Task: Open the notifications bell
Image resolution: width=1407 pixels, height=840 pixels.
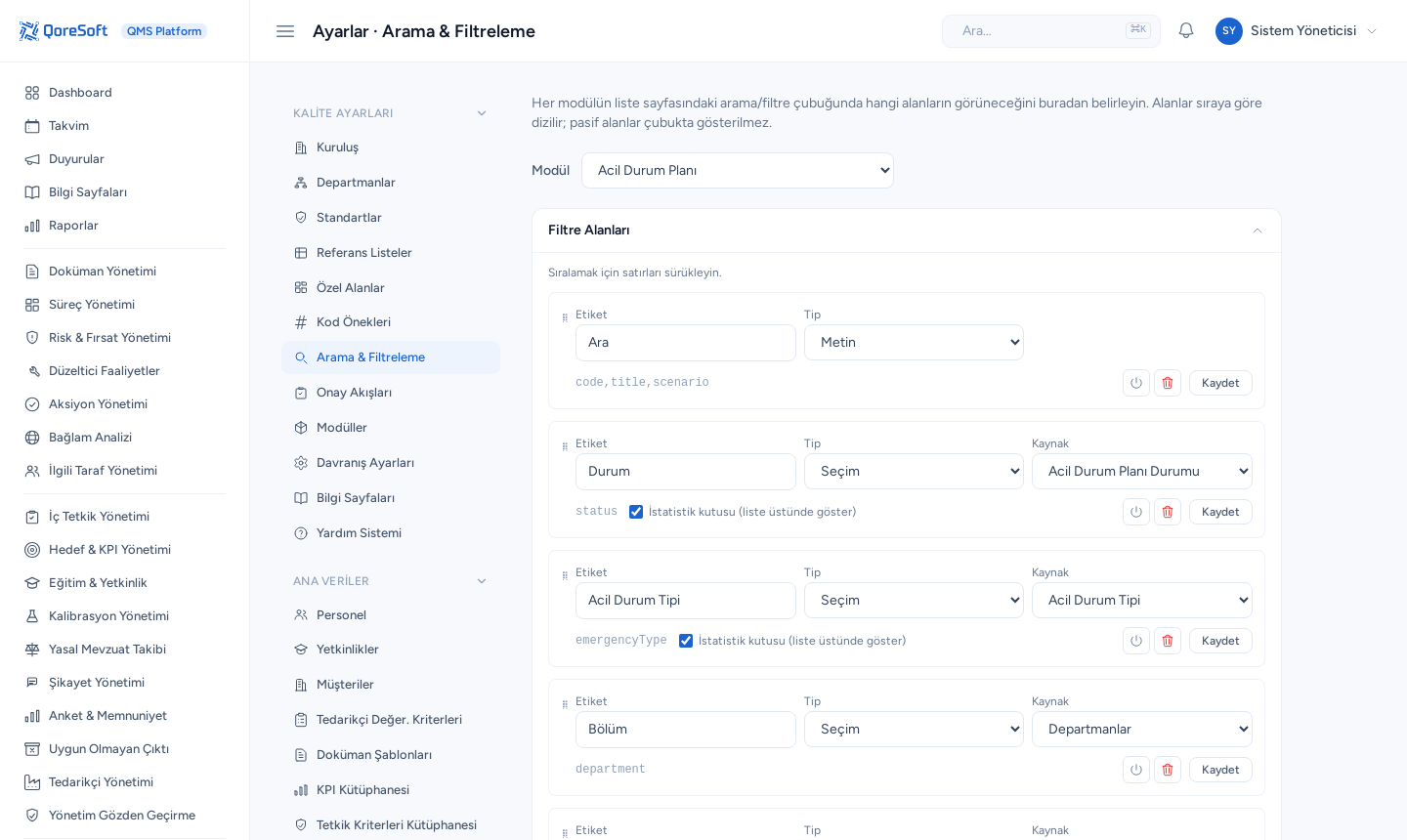Action: 1186,30
